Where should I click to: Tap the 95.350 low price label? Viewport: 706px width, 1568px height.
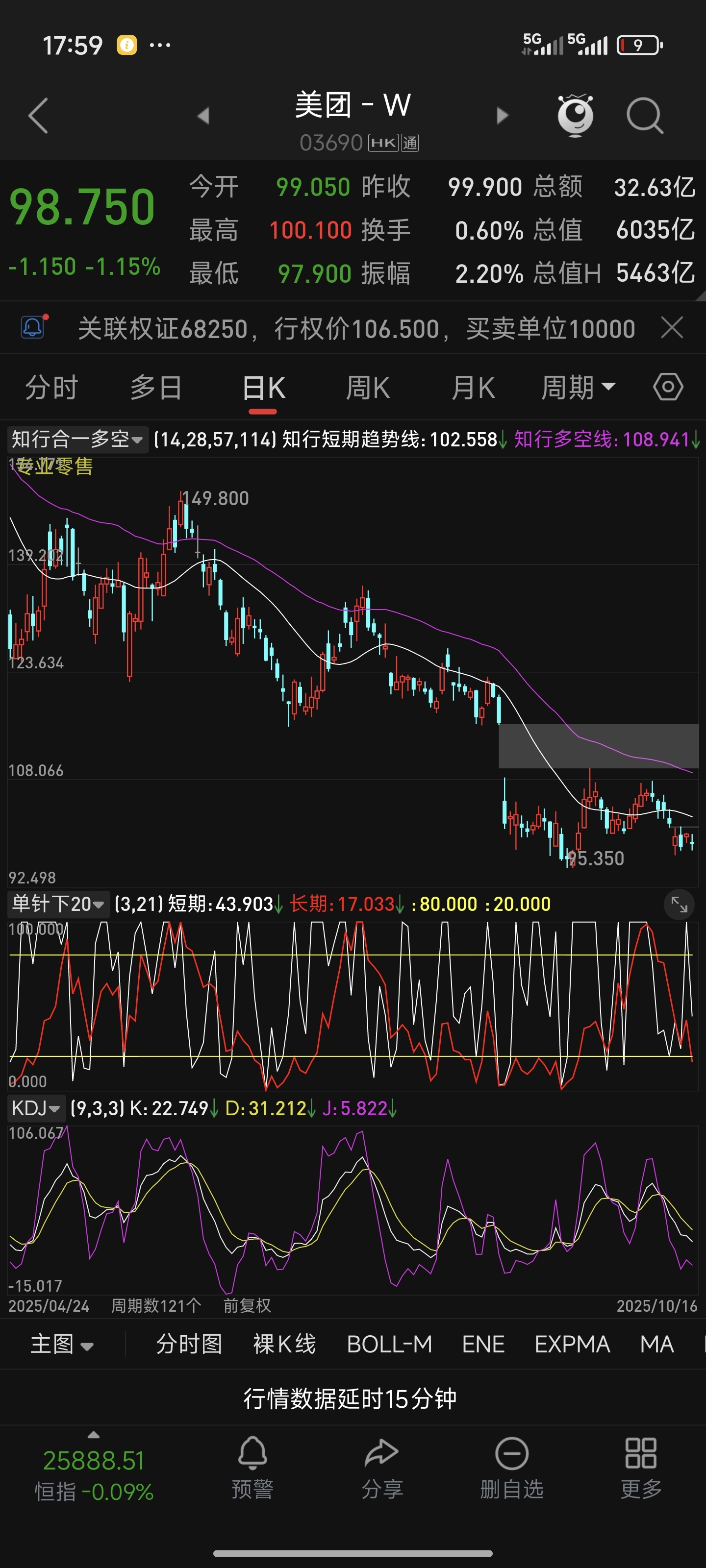(595, 858)
